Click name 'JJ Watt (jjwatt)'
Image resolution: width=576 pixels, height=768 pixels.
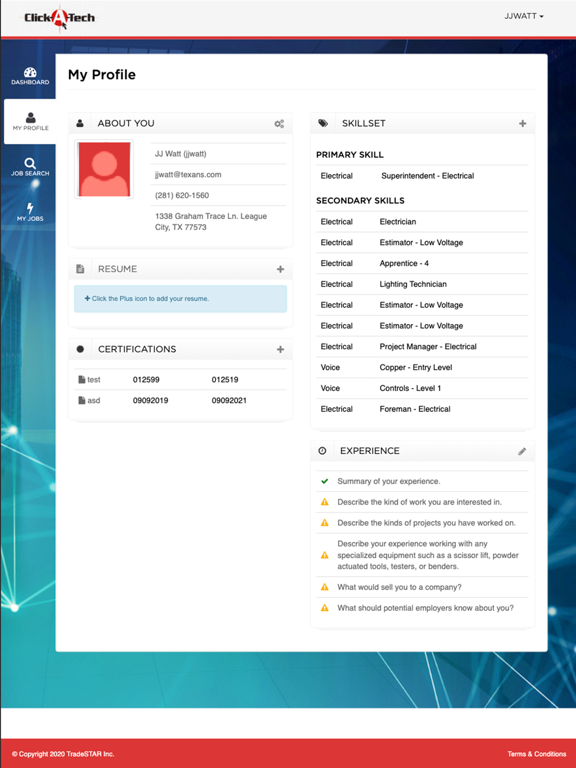coord(180,154)
